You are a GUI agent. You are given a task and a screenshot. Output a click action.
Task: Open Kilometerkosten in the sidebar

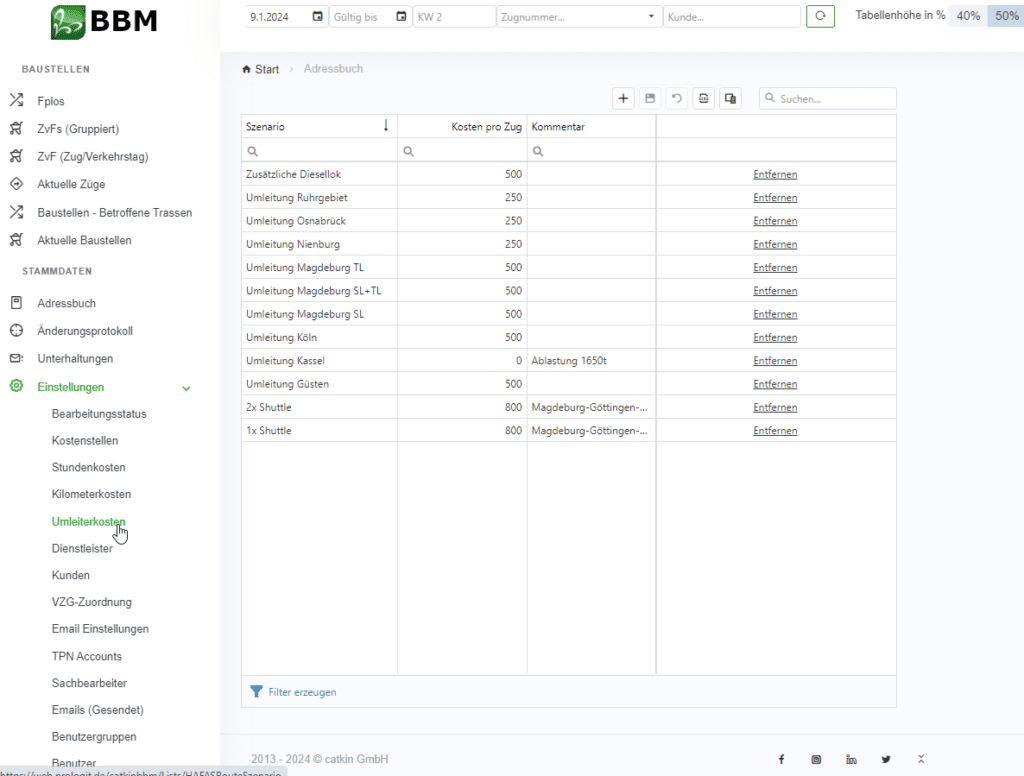[91, 495]
